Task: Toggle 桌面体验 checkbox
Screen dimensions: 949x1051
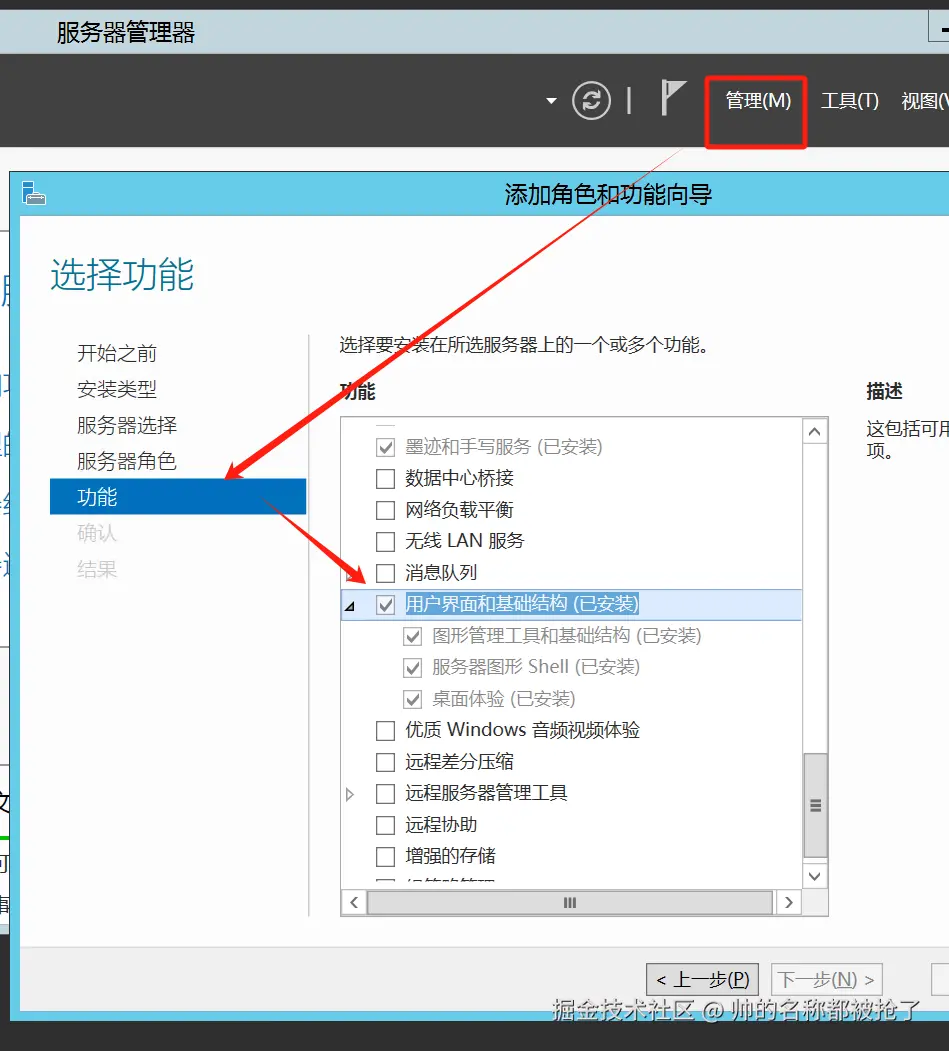Action: pos(412,699)
